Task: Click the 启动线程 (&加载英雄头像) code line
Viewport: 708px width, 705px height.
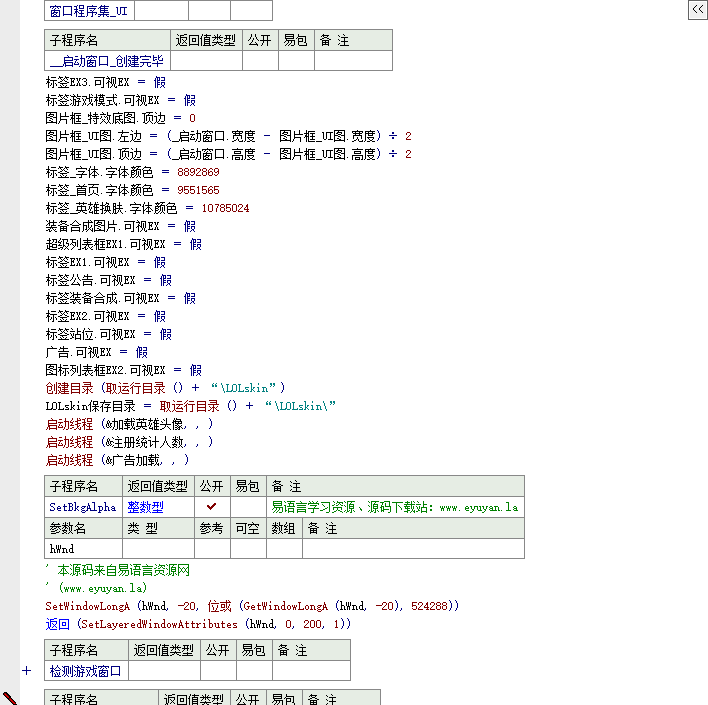Action: tap(129, 424)
